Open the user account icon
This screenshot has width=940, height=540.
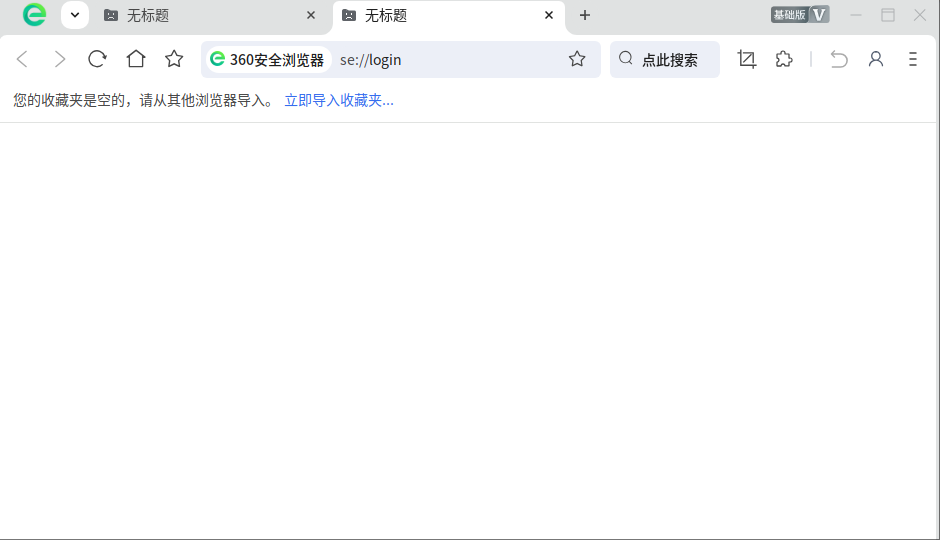point(876,59)
